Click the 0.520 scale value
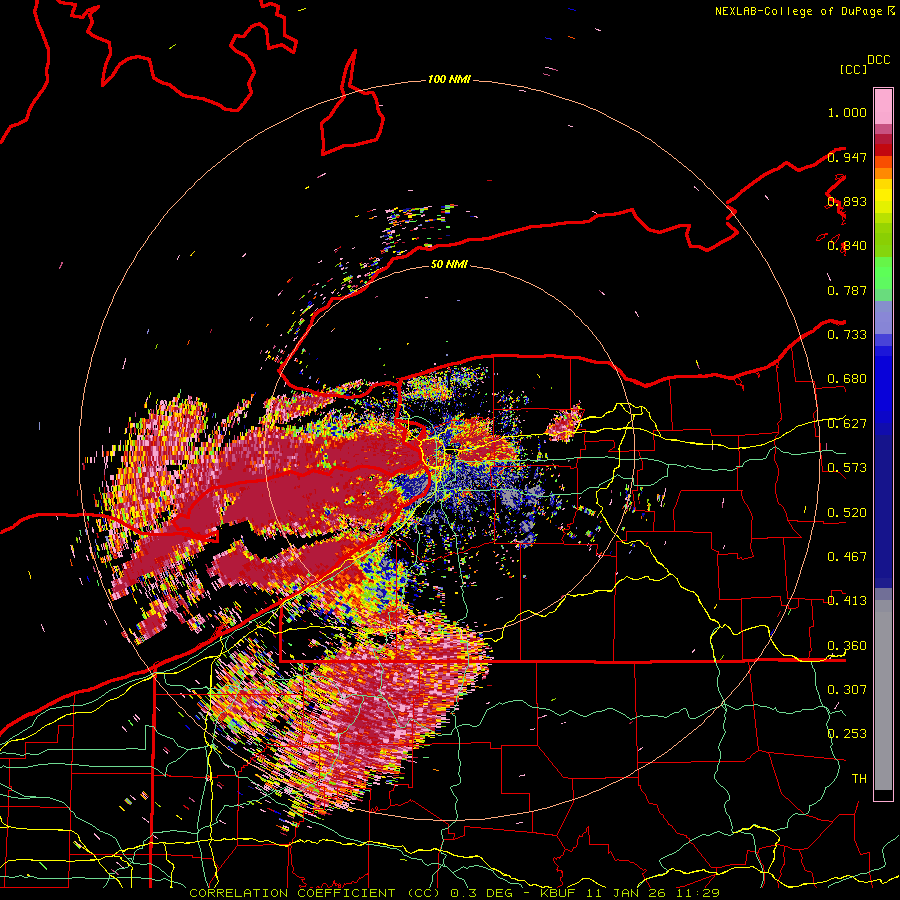900x900 pixels. [847, 513]
